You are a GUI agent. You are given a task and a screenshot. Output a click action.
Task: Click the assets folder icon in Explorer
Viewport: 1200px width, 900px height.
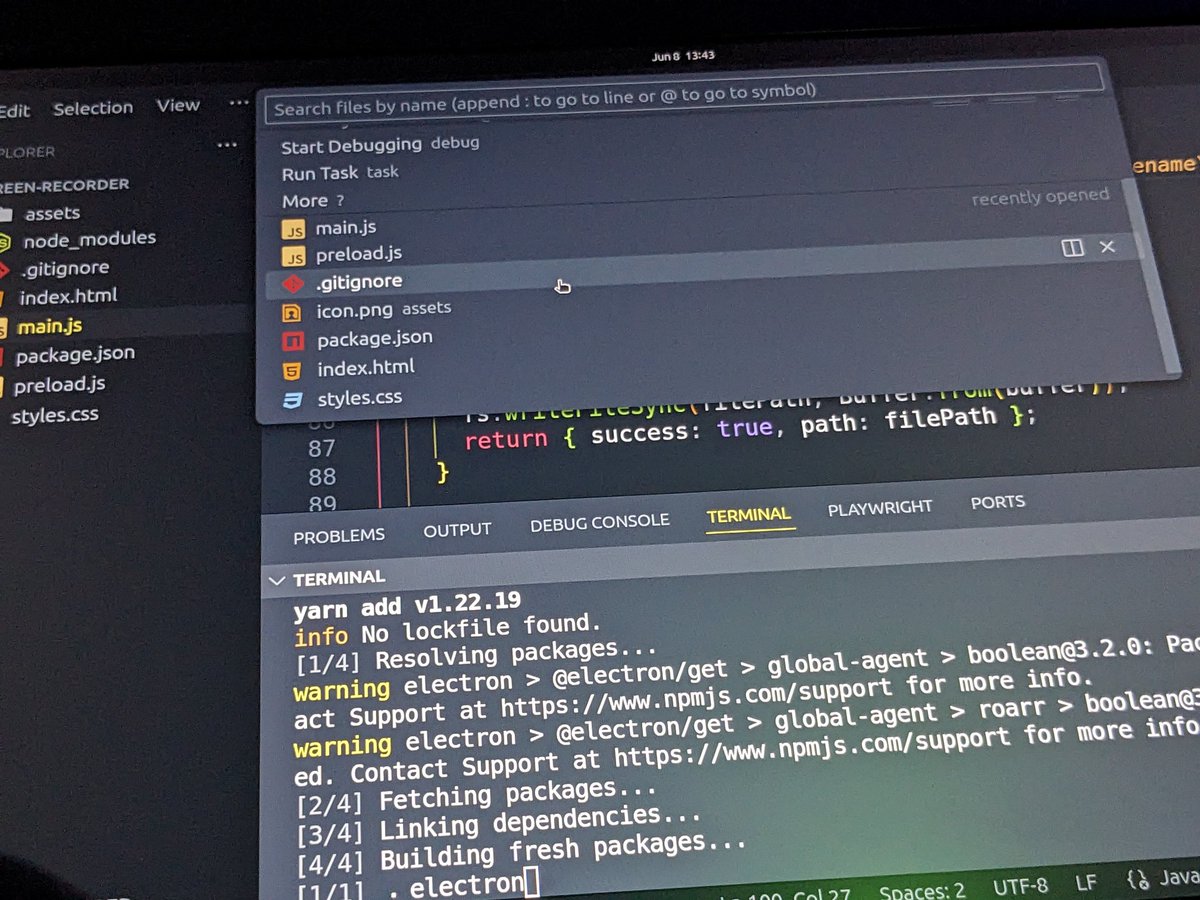6,215
